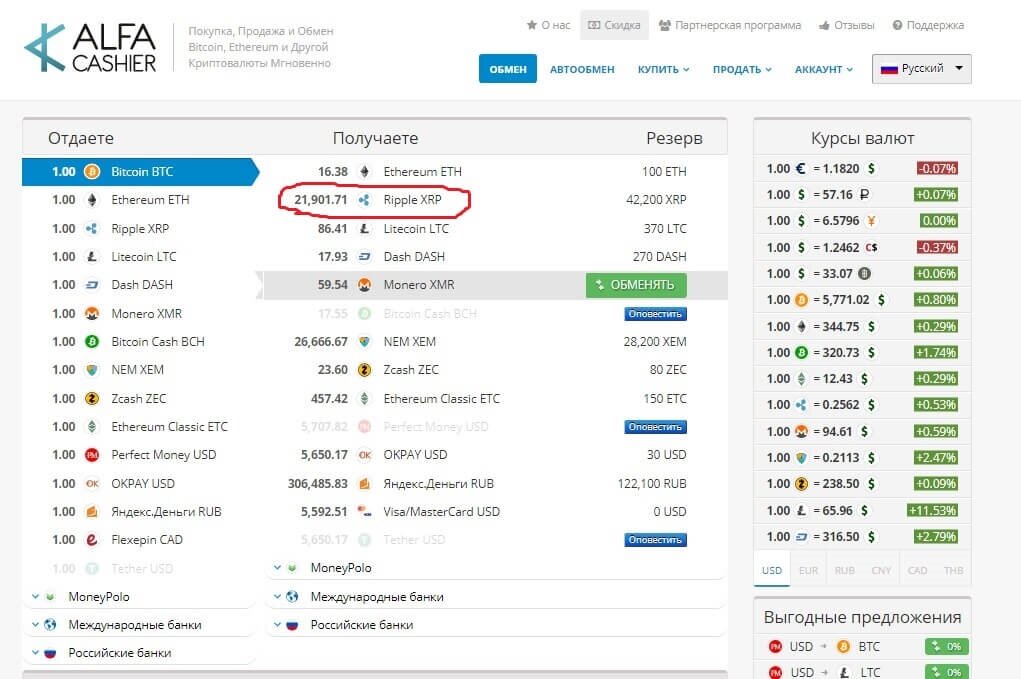Click Оповестить for Bitcoin Cash BCH
The height and width of the screenshot is (679, 1021).
click(655, 314)
